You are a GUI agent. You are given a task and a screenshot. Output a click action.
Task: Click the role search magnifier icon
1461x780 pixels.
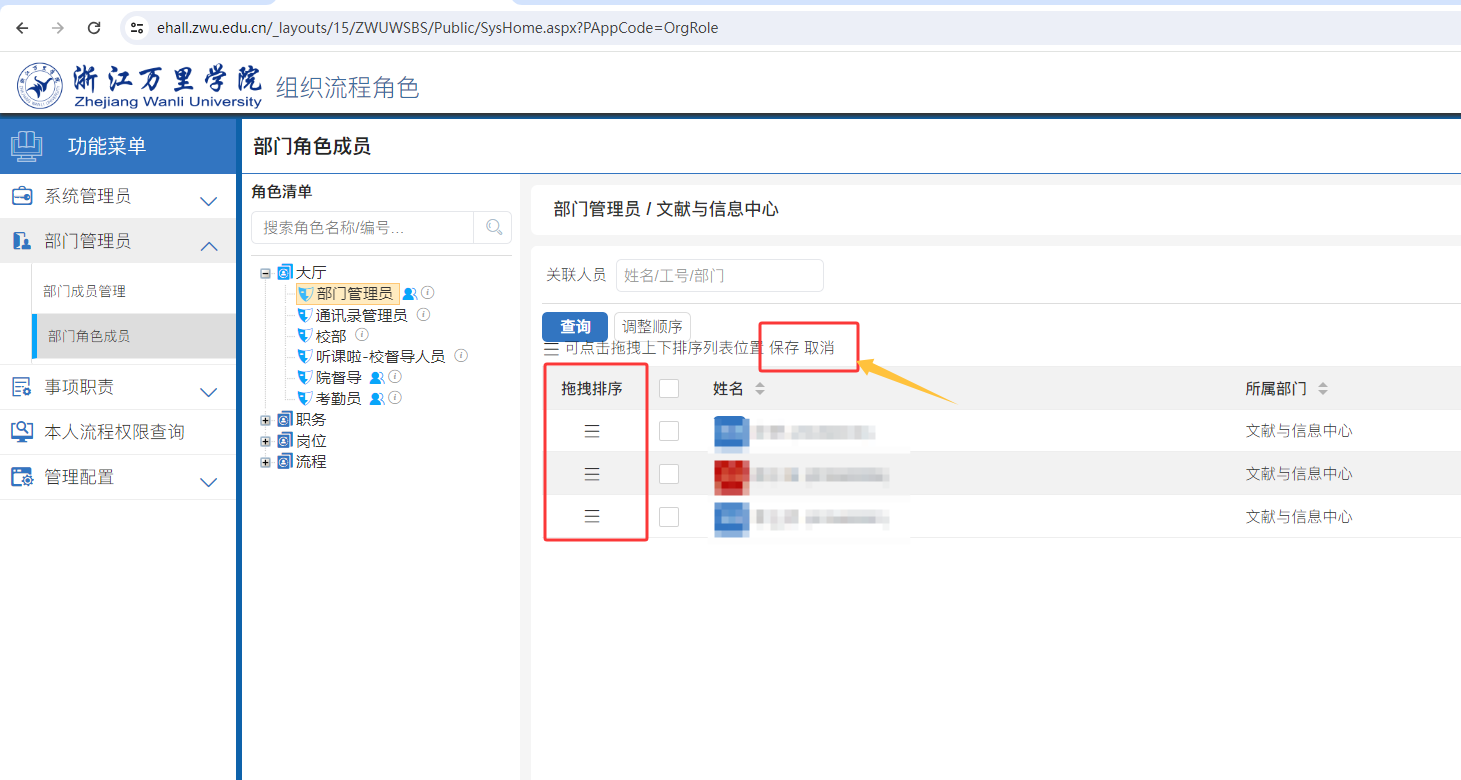(493, 227)
